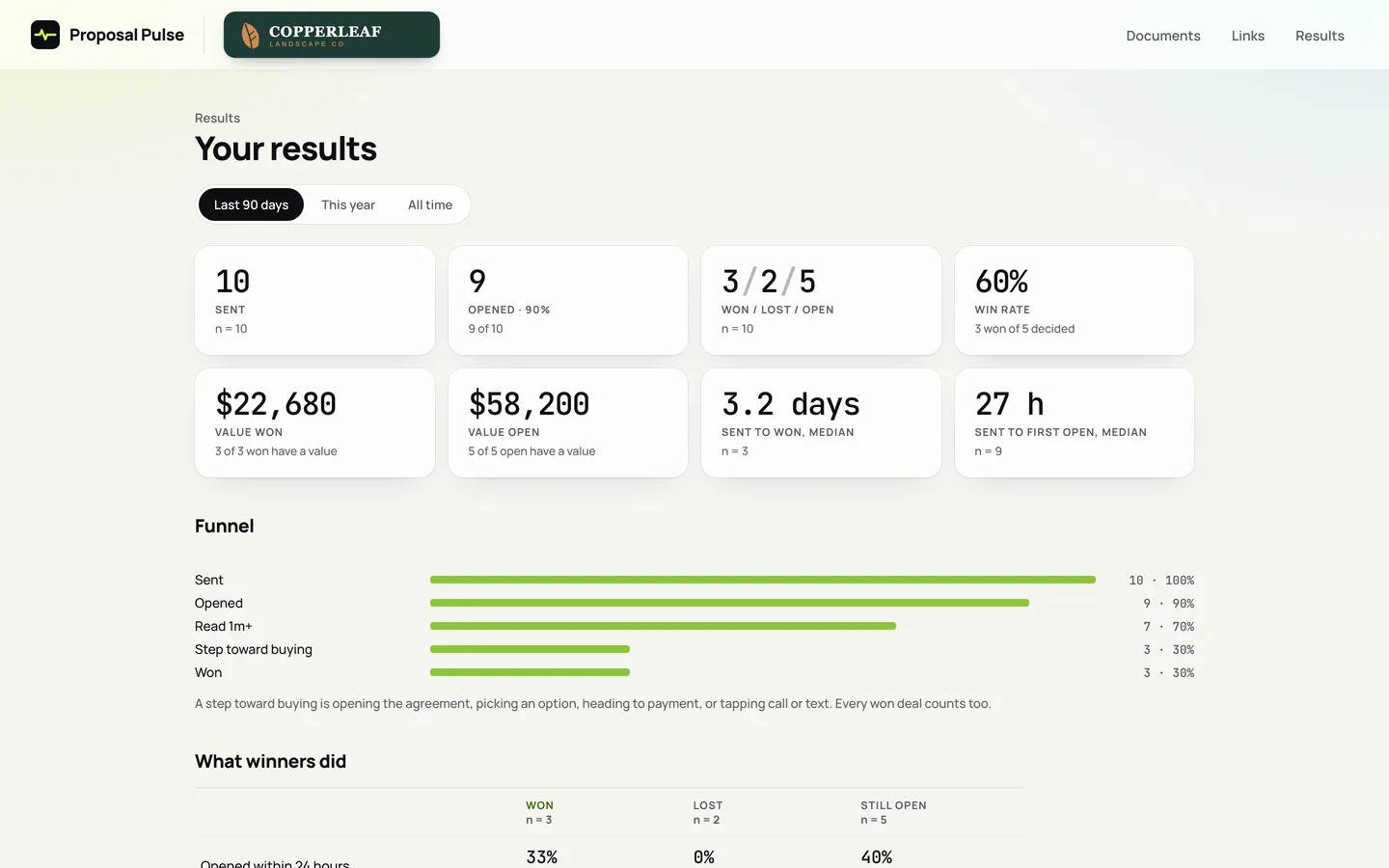The height and width of the screenshot is (868, 1389).
Task: Click the $22,680 Value Won card
Action: [314, 422]
